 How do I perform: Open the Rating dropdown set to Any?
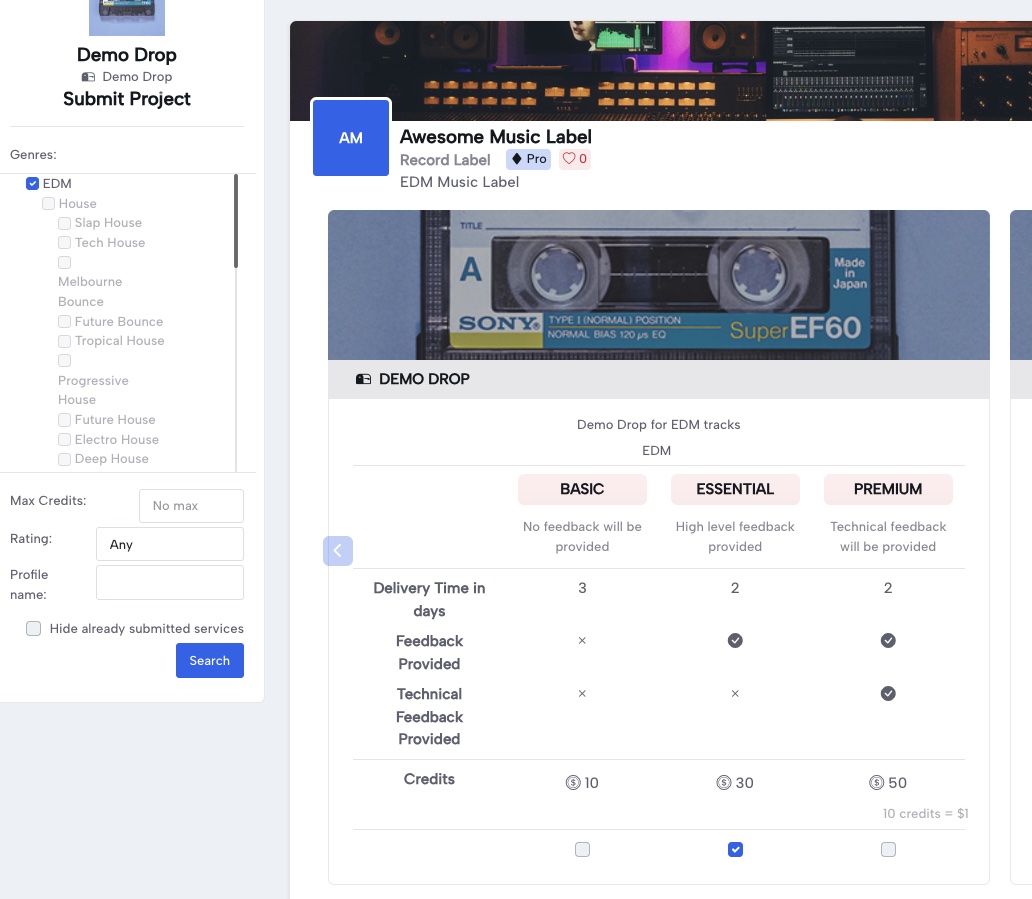click(169, 544)
